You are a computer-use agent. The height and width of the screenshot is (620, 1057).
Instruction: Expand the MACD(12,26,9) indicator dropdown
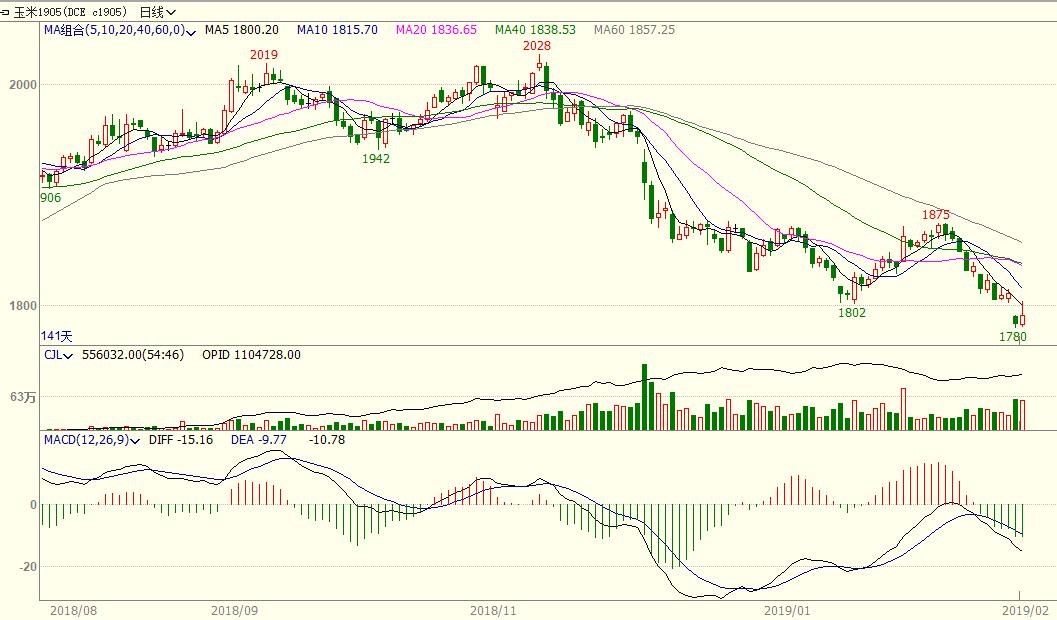135,439
